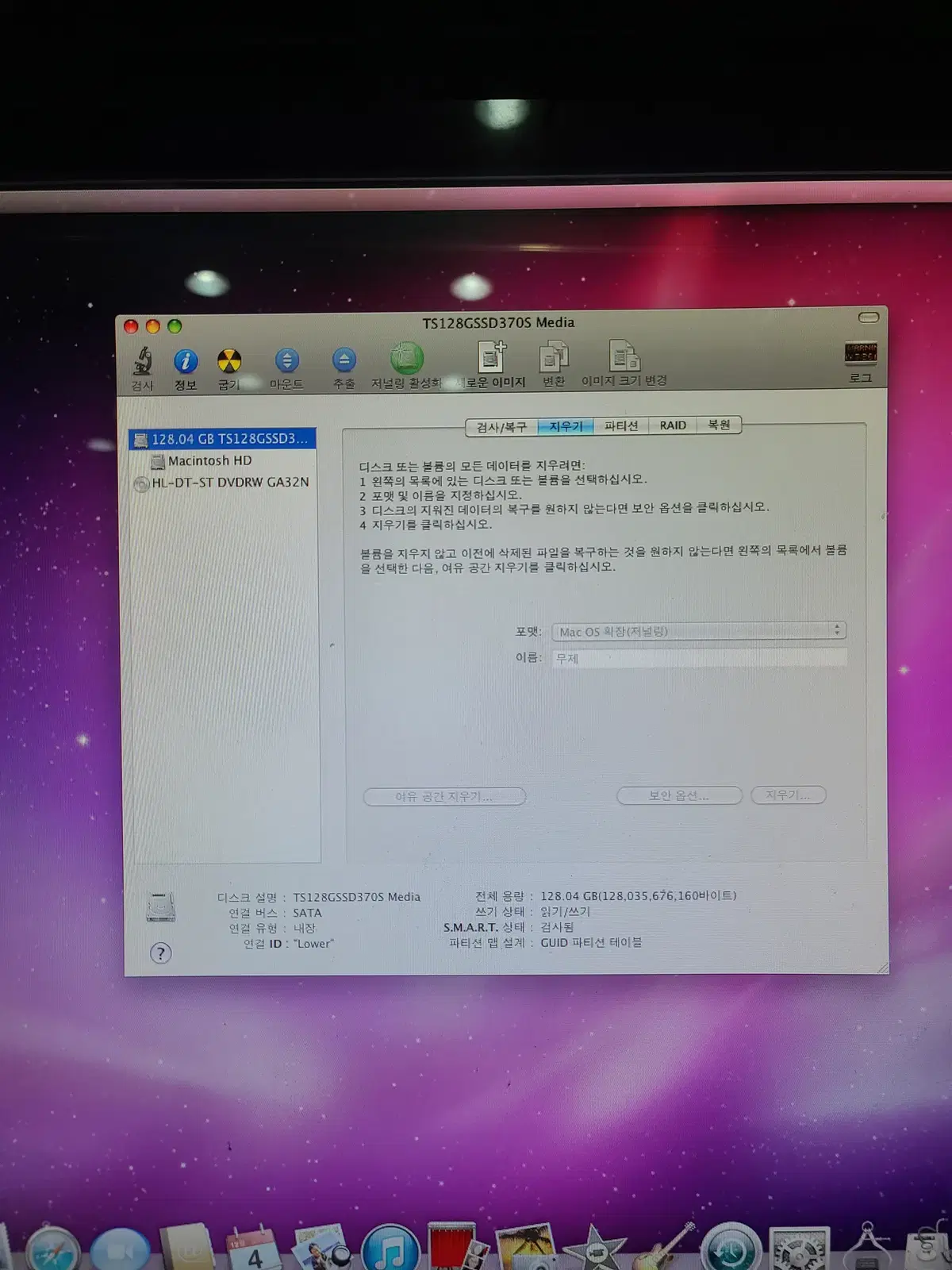Click the GUID 파티션 테이블 text

[591, 942]
